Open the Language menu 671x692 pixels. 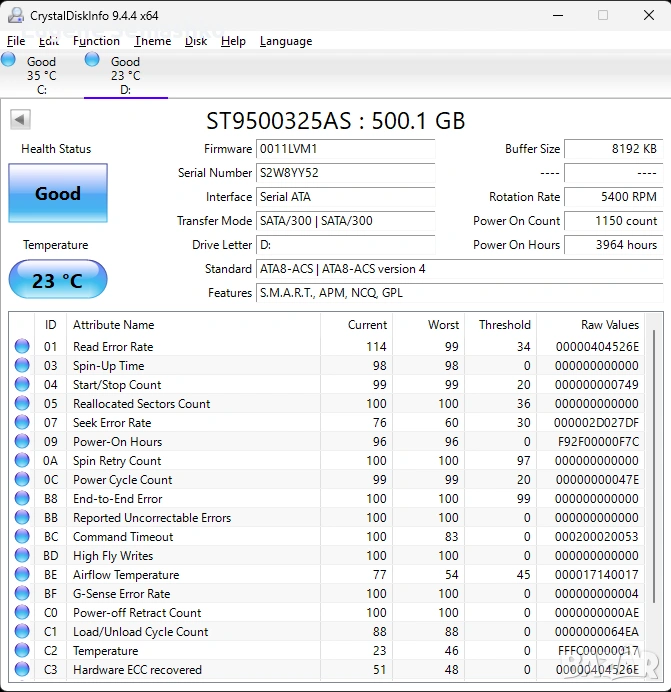coord(285,41)
